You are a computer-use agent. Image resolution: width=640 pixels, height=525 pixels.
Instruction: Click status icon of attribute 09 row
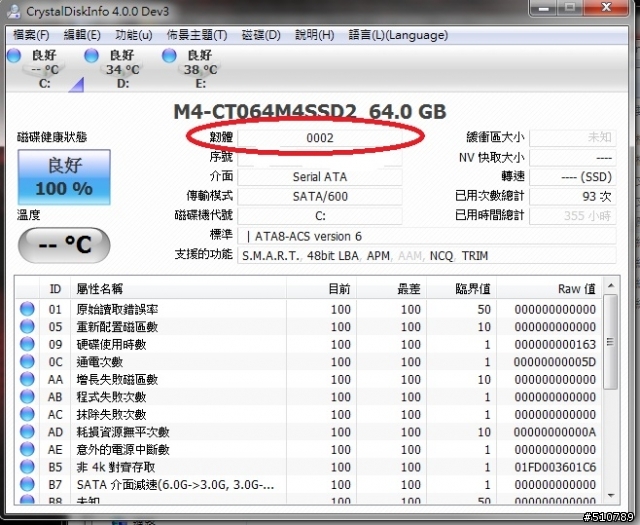(x=27, y=344)
